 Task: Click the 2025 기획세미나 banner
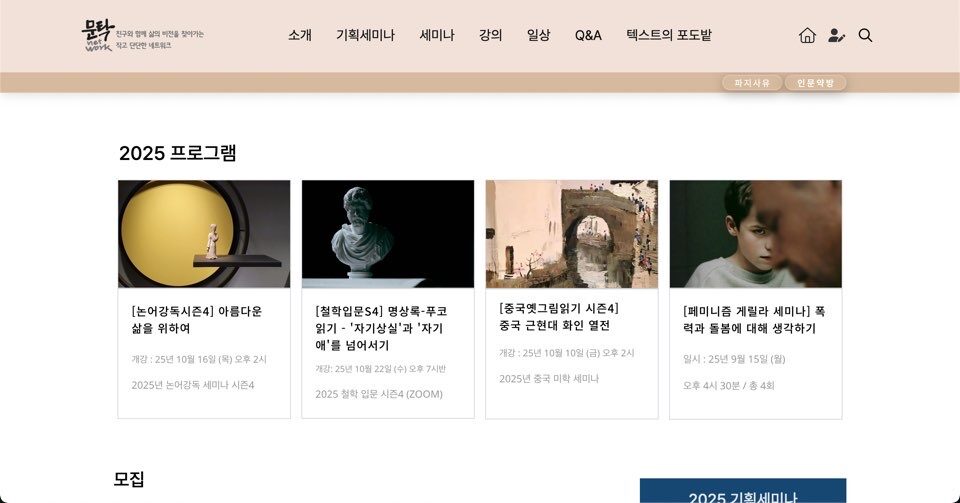click(x=743, y=491)
